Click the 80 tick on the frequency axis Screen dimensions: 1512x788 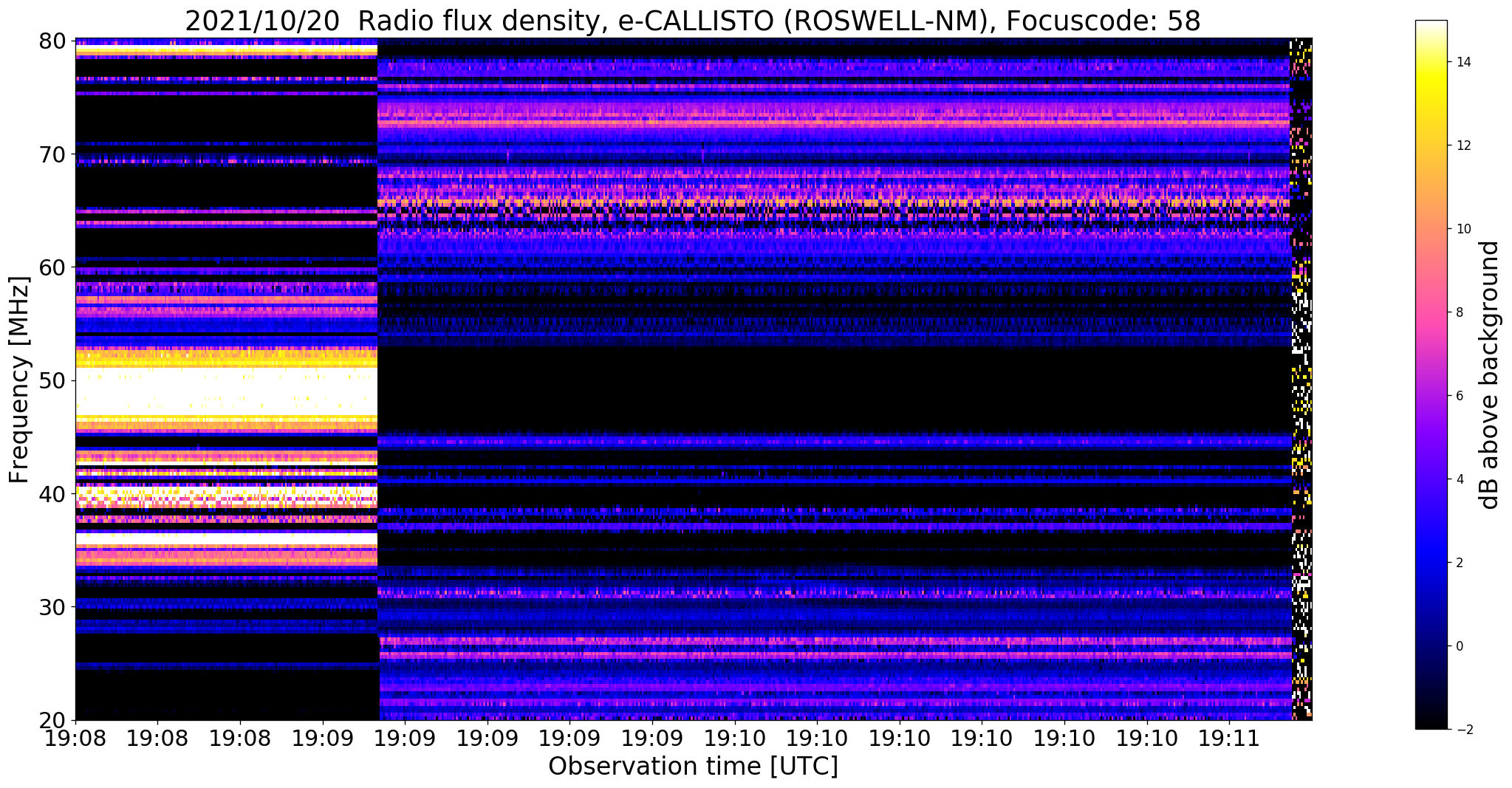52,41
